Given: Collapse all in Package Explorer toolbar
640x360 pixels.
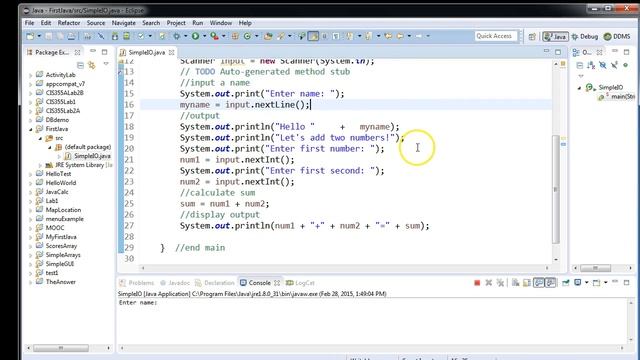Looking at the screenshot, I should pyautogui.click(x=80, y=65).
